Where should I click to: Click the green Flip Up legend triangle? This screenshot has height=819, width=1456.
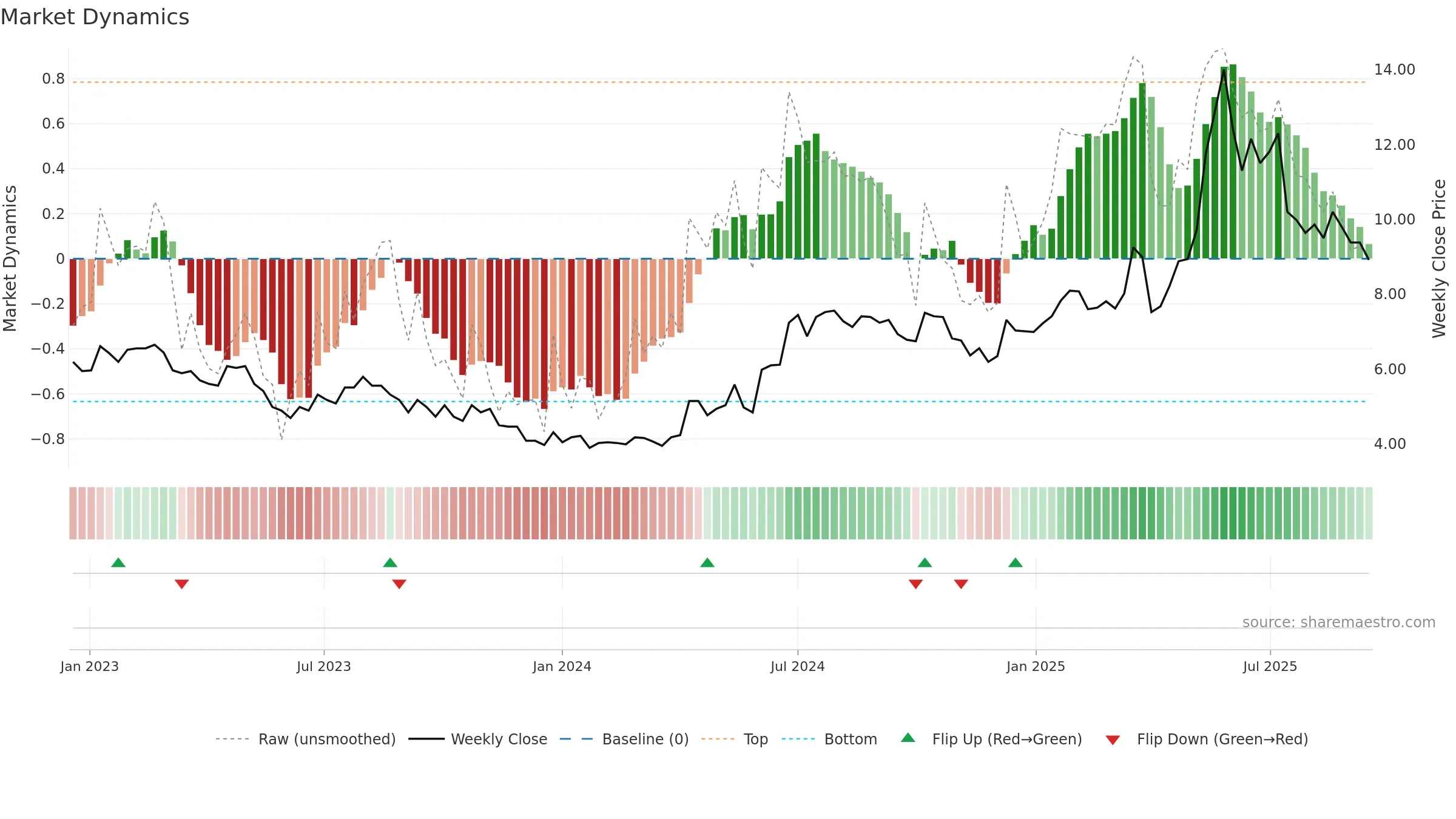[x=908, y=738]
